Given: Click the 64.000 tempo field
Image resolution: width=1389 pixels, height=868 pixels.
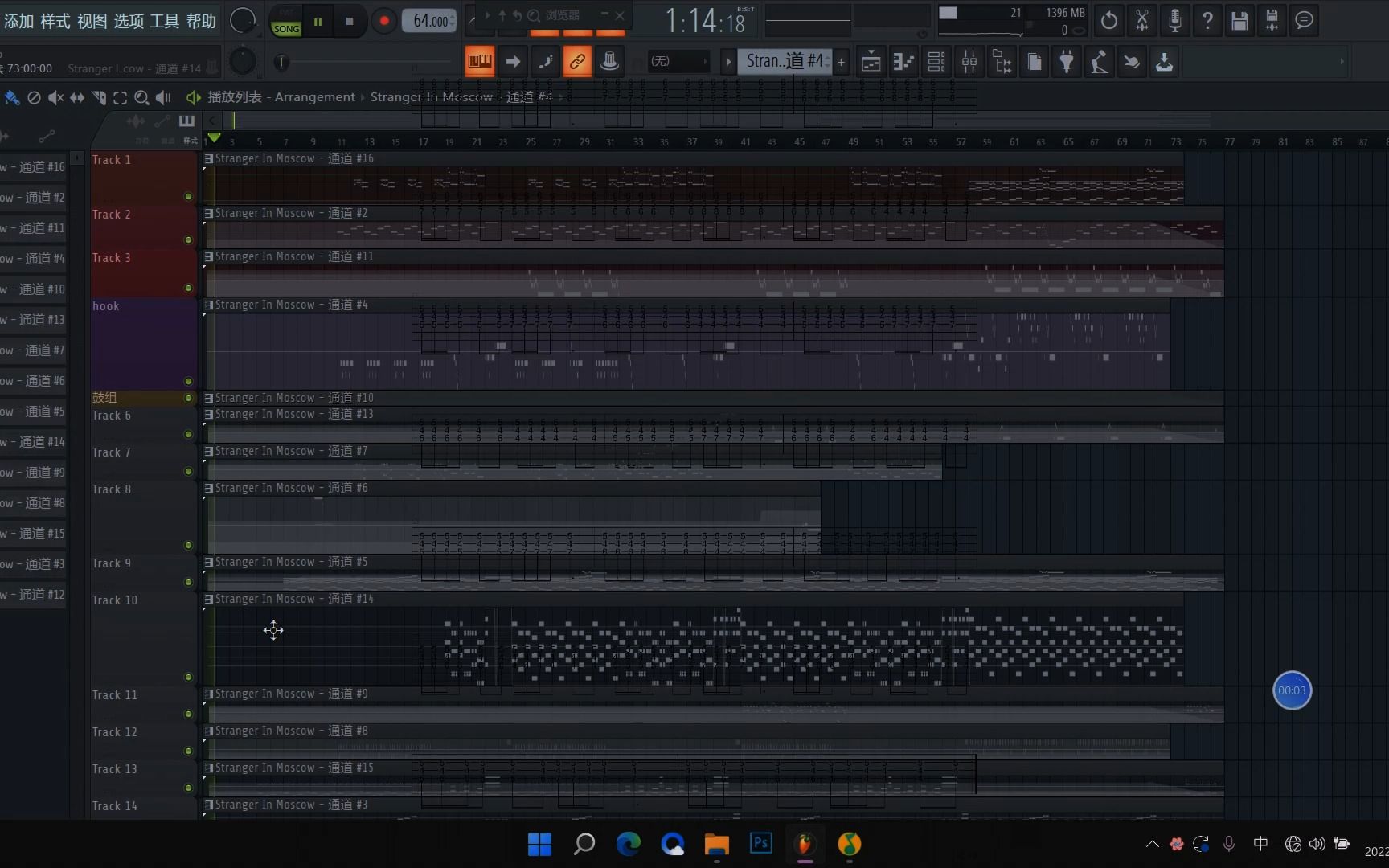Looking at the screenshot, I should [x=429, y=21].
